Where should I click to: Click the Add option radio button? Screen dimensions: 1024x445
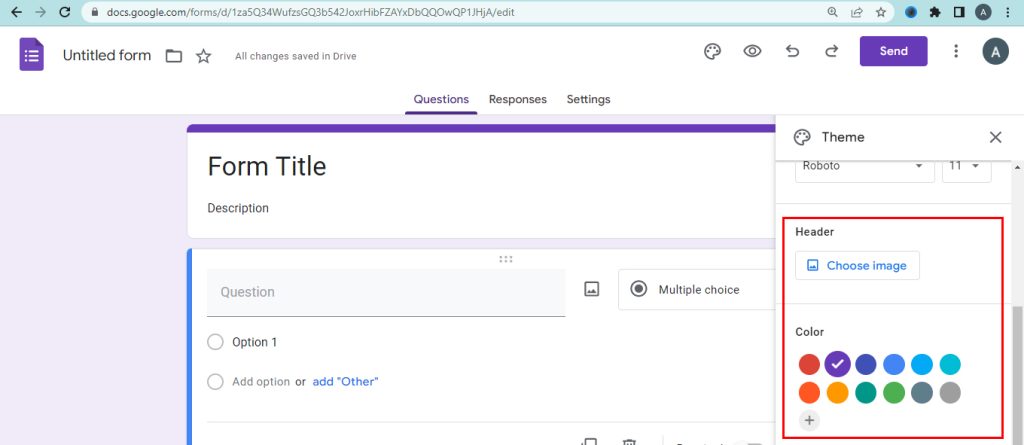click(215, 382)
